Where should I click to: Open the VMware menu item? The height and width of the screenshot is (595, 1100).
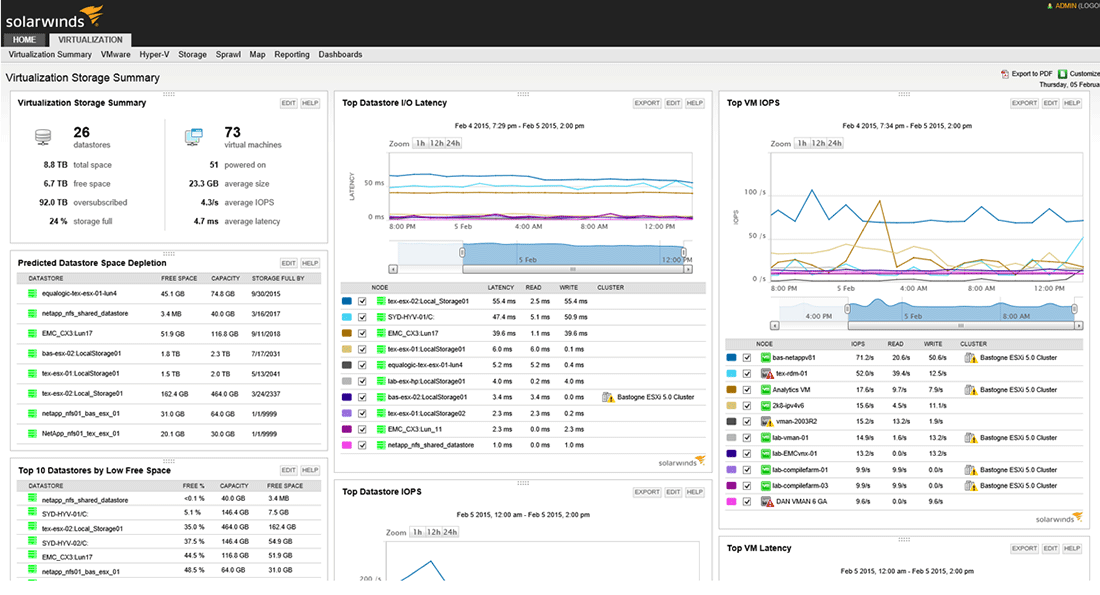(116, 55)
